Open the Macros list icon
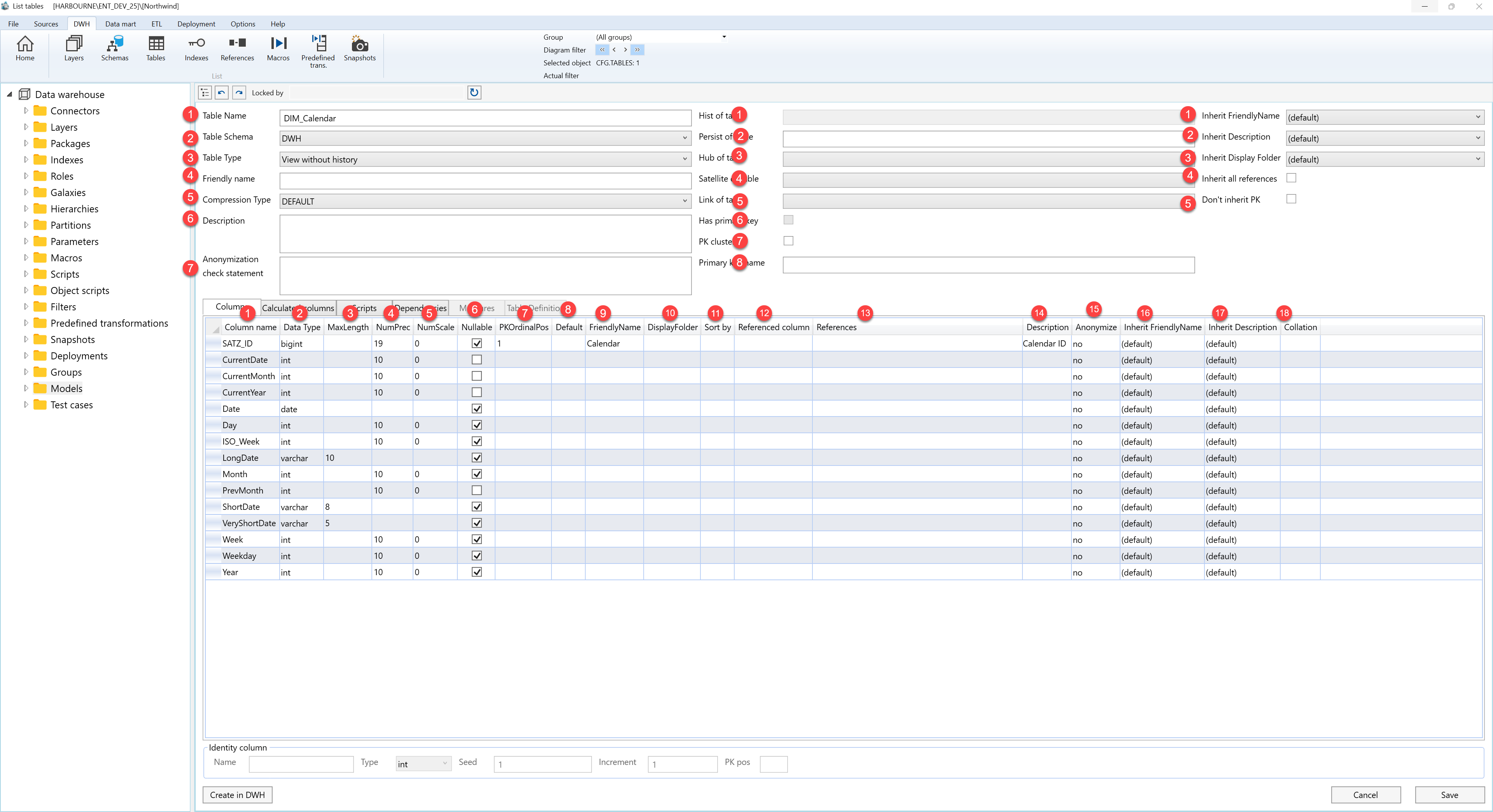 tap(278, 48)
